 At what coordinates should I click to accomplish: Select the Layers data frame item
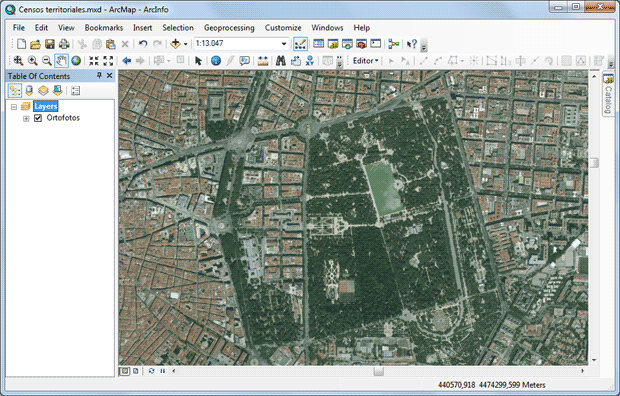(x=45, y=106)
